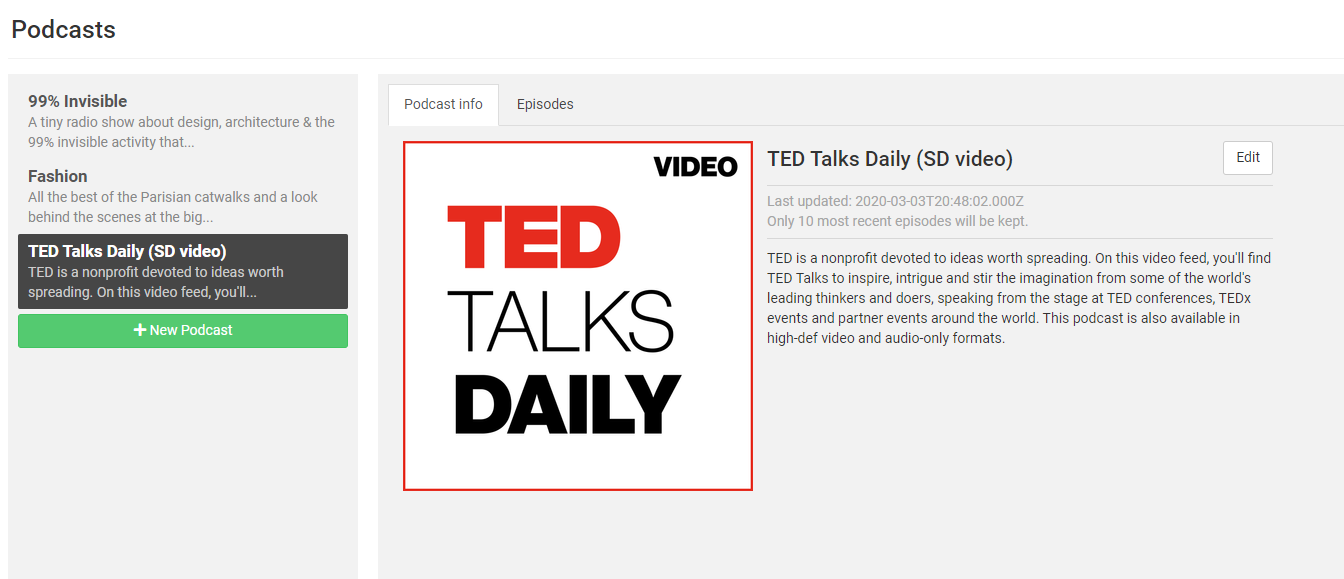Click the Last updated timestamp text

pos(895,201)
